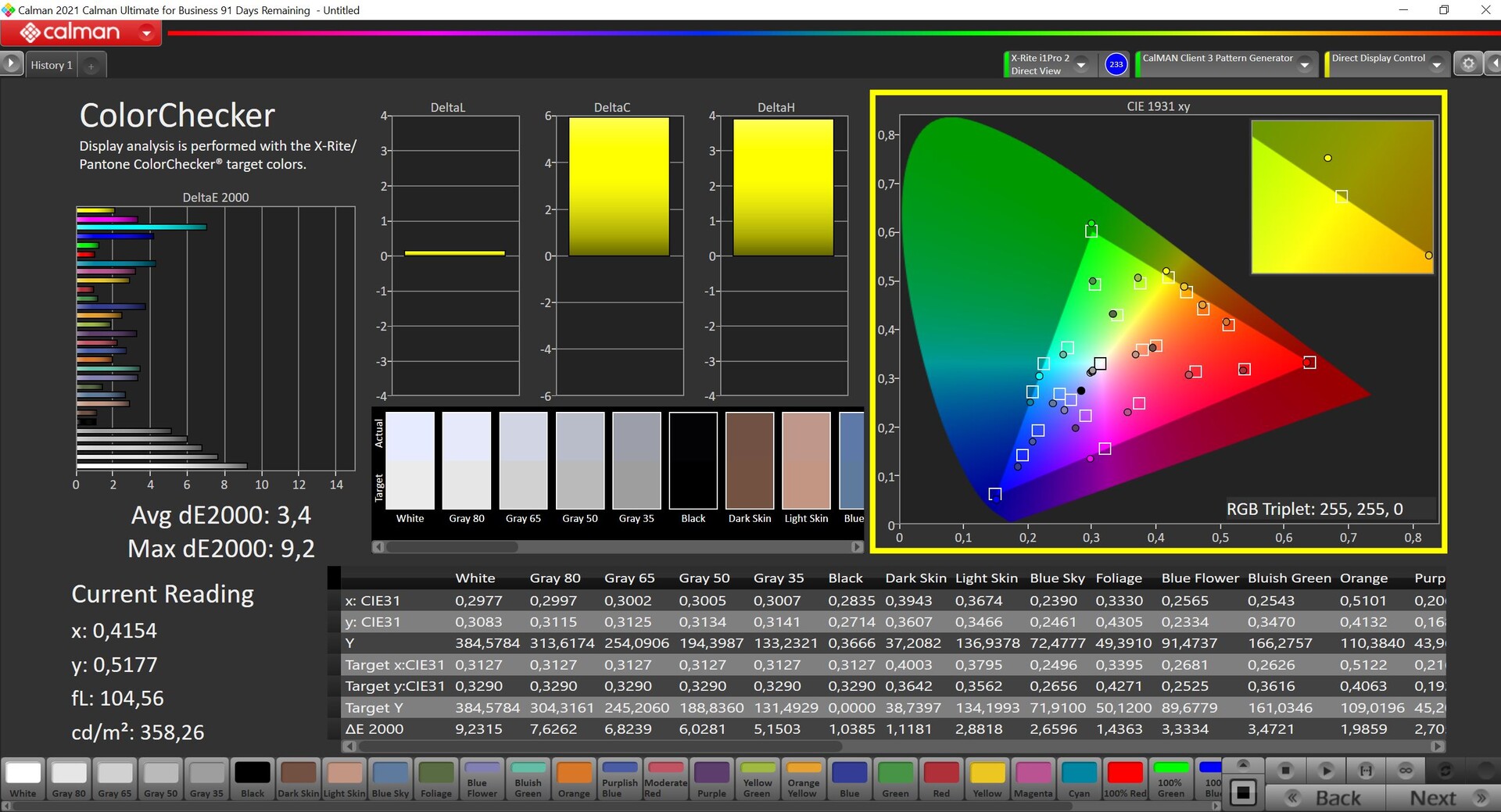Viewport: 1501px width, 812px height.
Task: Open the X-Rite i1Pro 2 meter dropdown
Action: (1081, 65)
